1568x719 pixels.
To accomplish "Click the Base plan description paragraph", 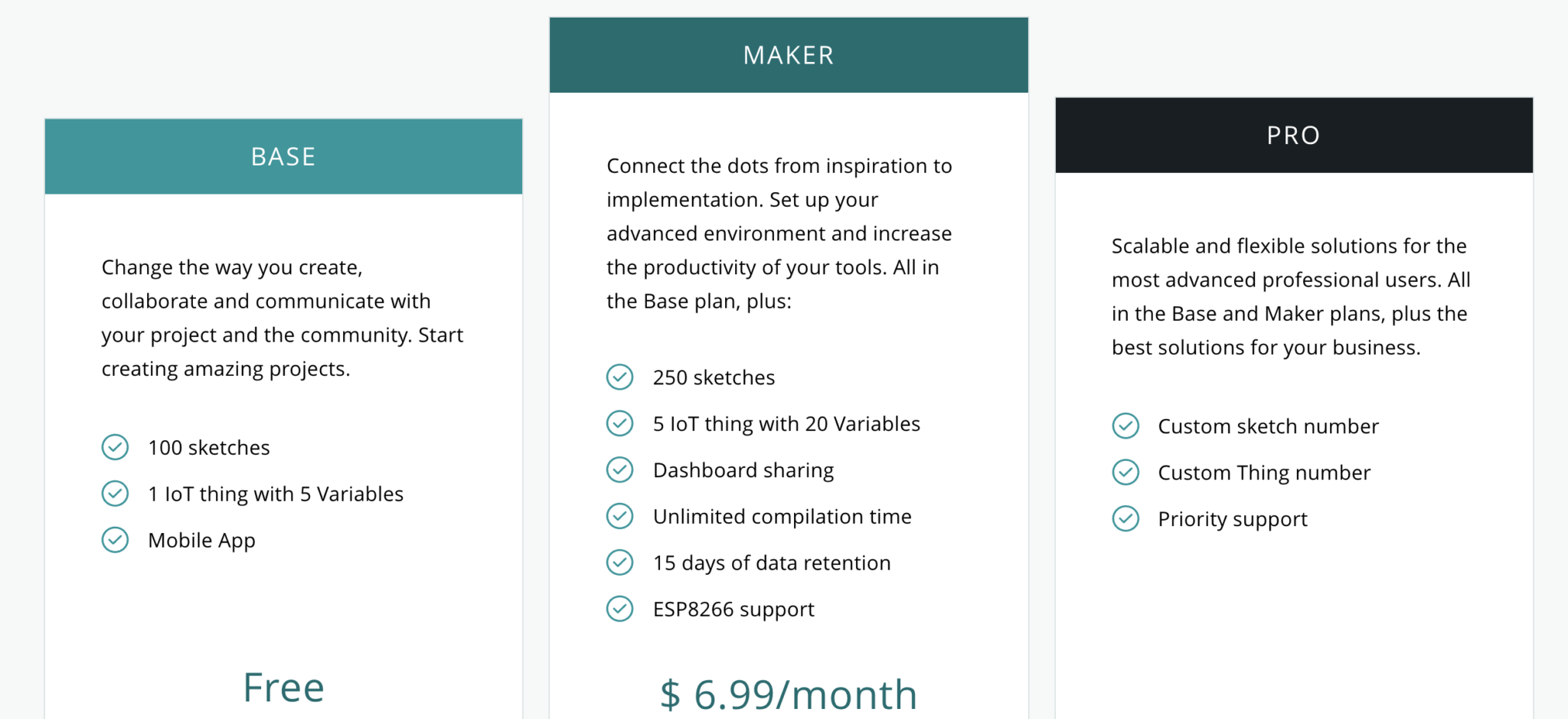I will (x=283, y=318).
